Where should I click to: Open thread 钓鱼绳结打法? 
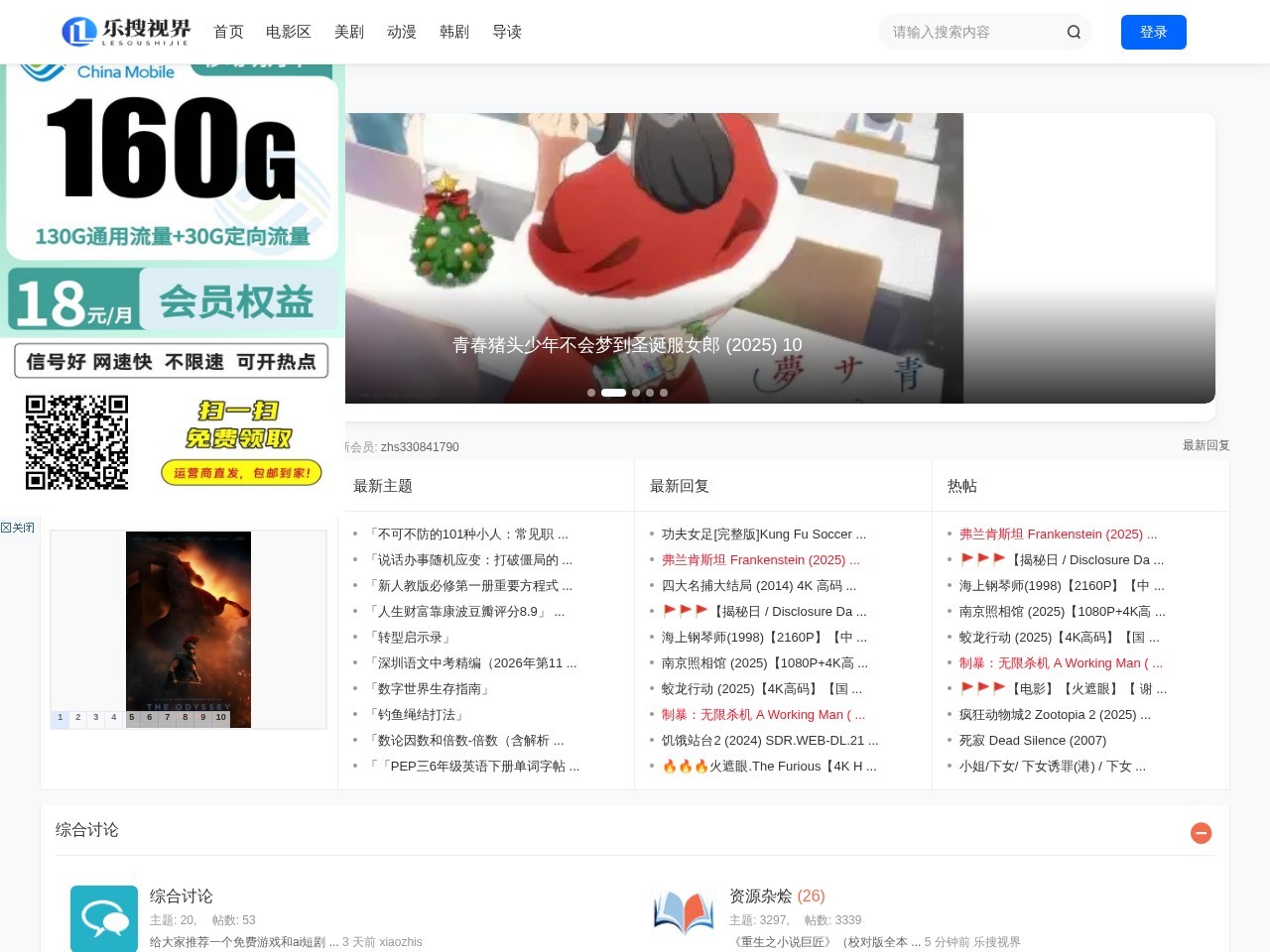417,714
